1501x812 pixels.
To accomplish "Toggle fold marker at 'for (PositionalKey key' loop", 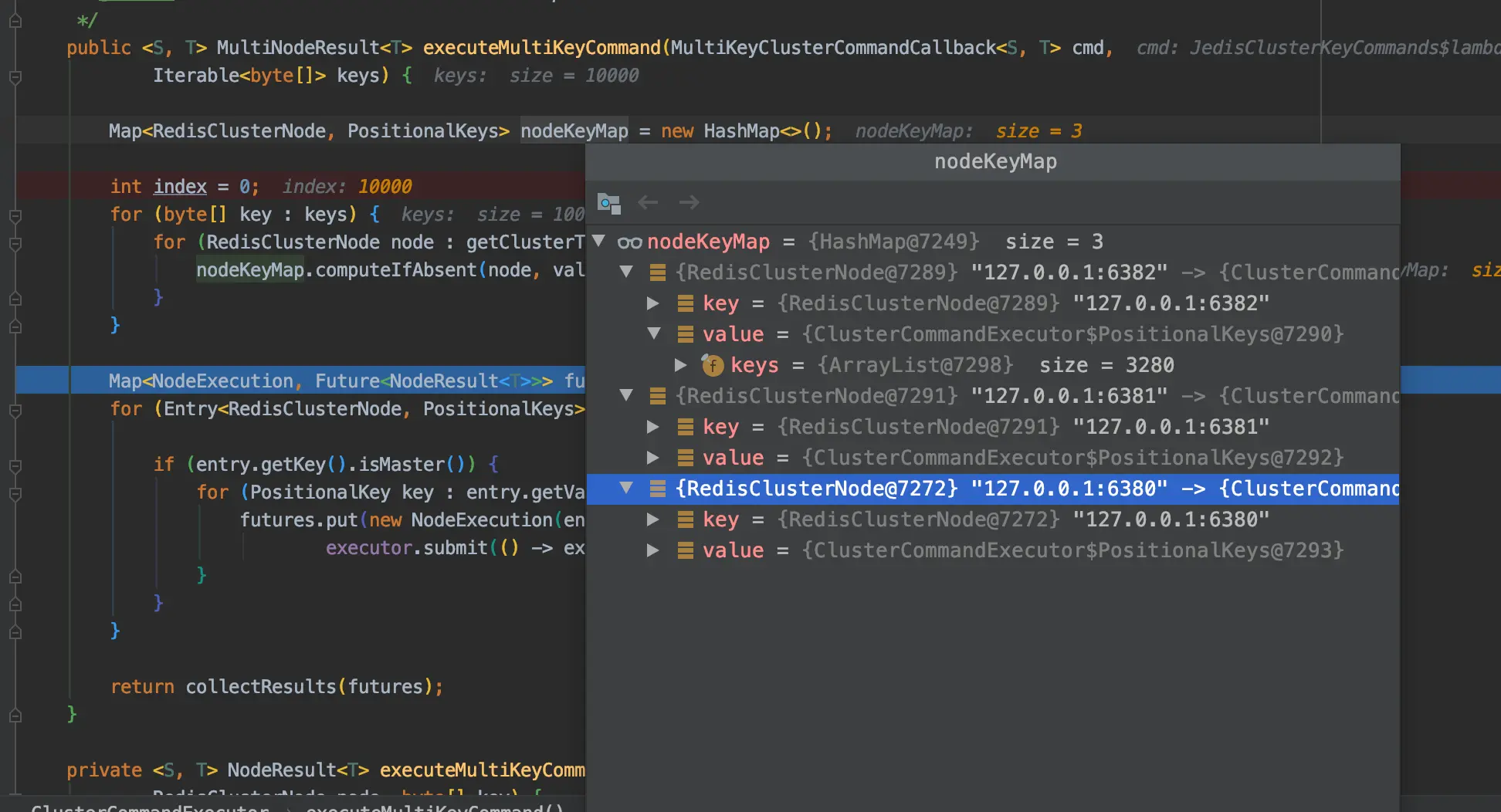I will (x=15, y=493).
